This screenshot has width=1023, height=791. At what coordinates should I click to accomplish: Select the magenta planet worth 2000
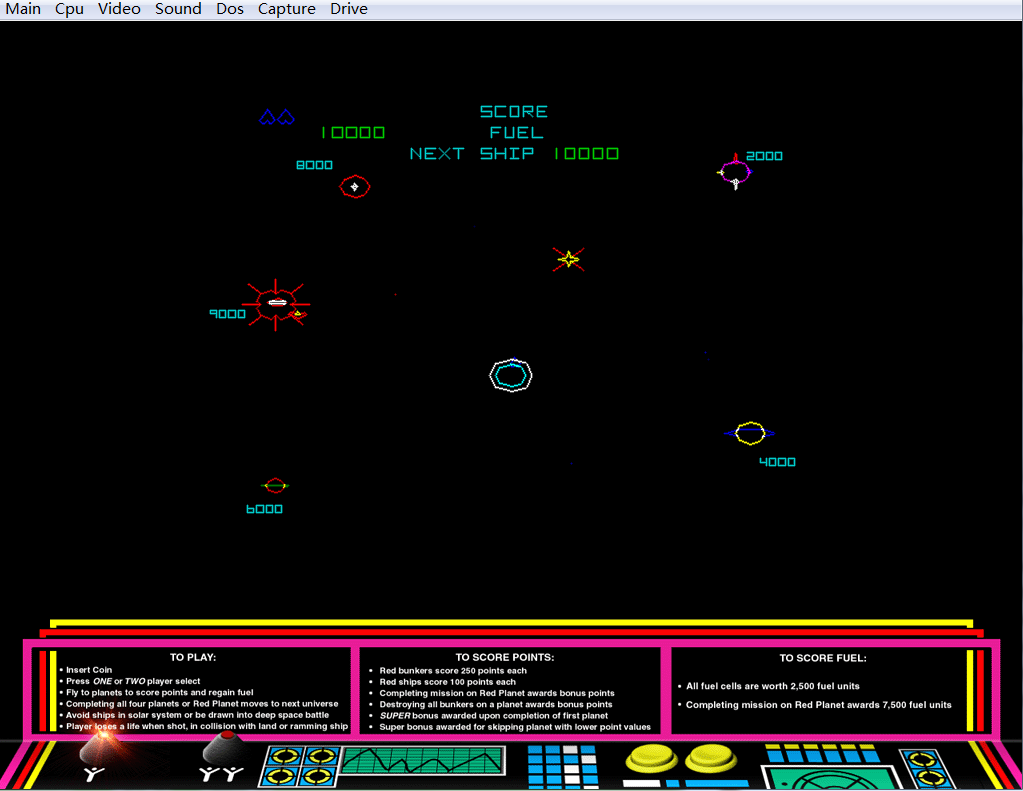pos(735,172)
